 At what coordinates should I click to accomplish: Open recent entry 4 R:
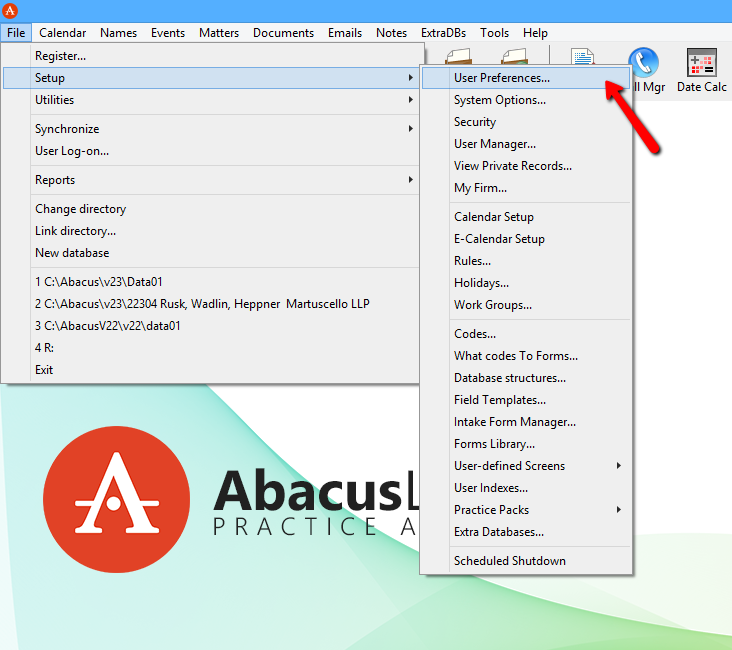tap(211, 348)
